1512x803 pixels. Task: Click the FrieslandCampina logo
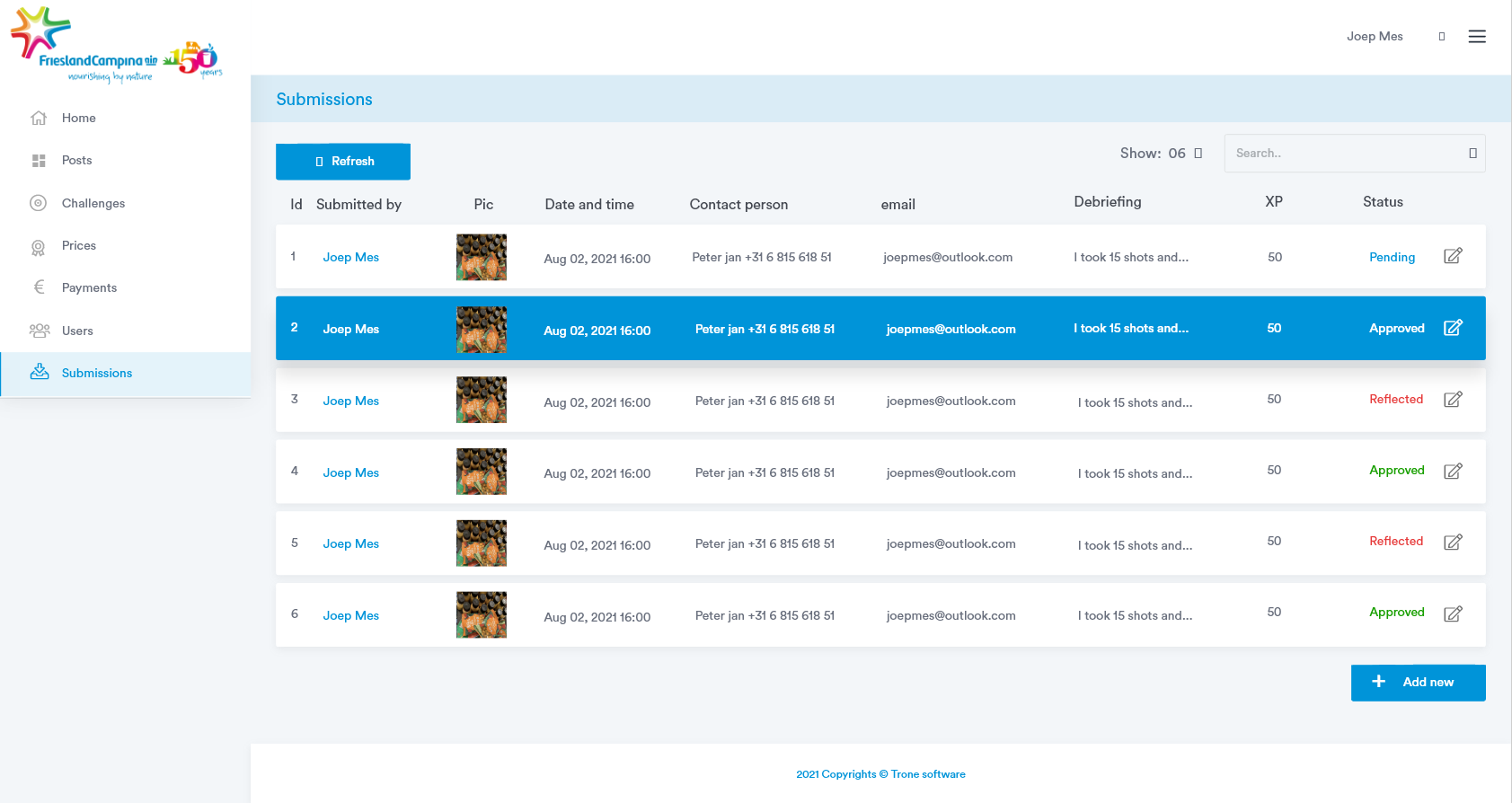click(x=116, y=47)
